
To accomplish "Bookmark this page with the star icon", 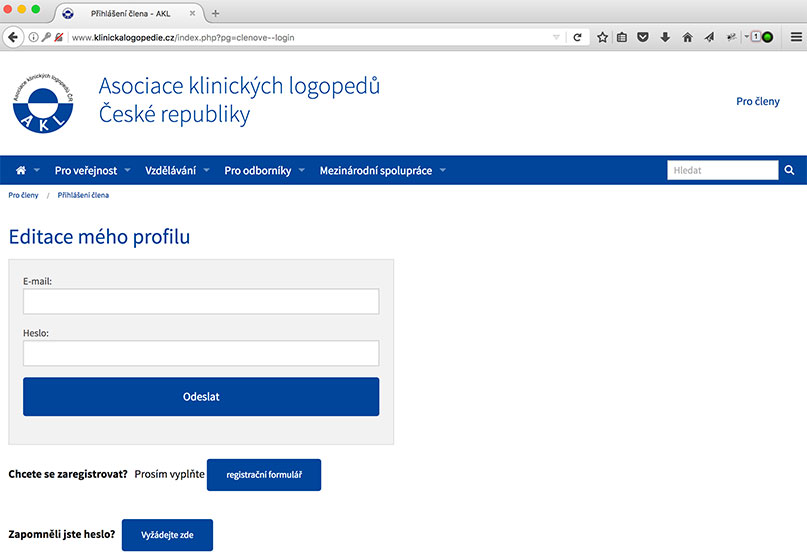I will 603,37.
